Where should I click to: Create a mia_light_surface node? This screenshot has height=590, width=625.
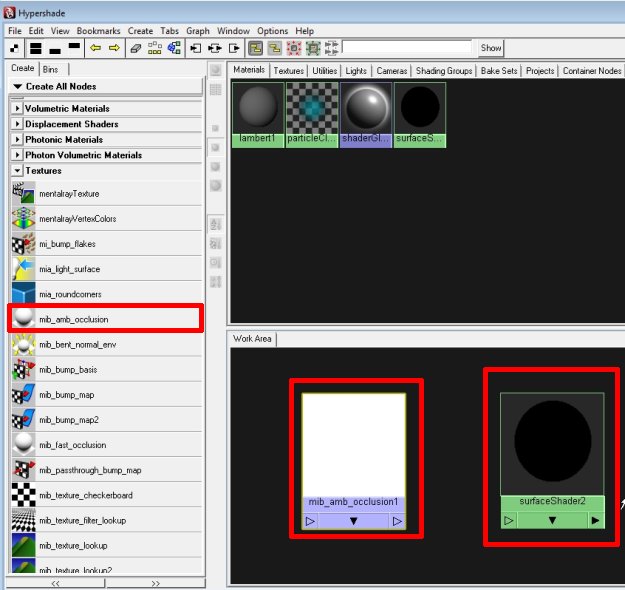(x=106, y=269)
